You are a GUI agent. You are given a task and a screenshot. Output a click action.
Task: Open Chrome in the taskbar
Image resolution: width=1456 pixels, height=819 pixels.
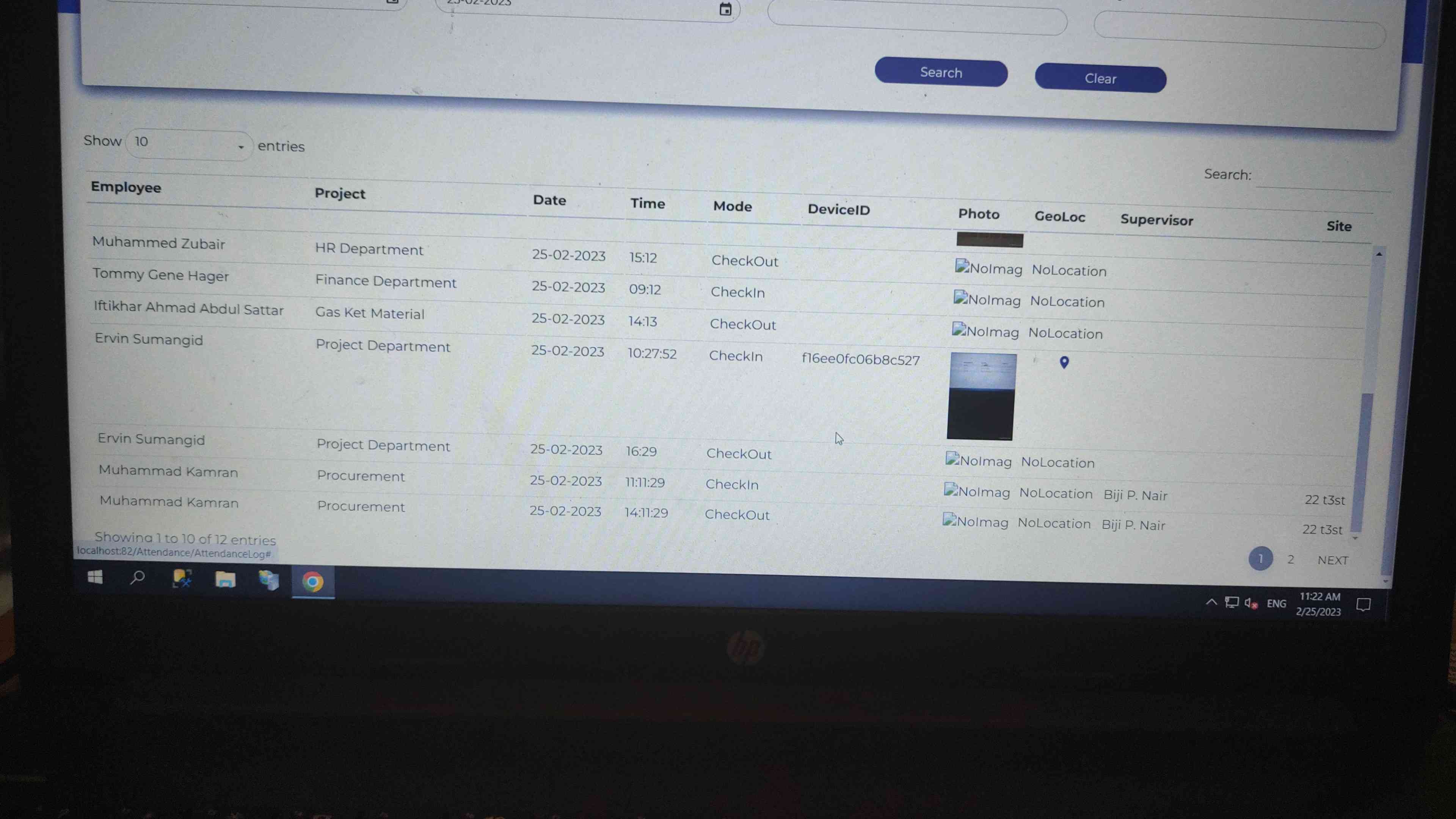312,582
